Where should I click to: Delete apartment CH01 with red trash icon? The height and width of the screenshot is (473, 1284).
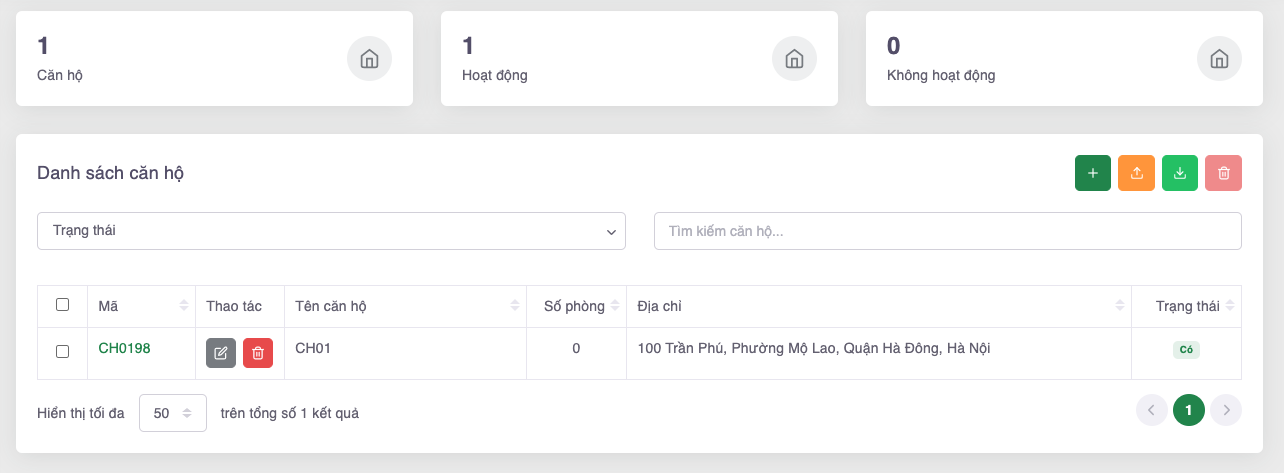(258, 353)
